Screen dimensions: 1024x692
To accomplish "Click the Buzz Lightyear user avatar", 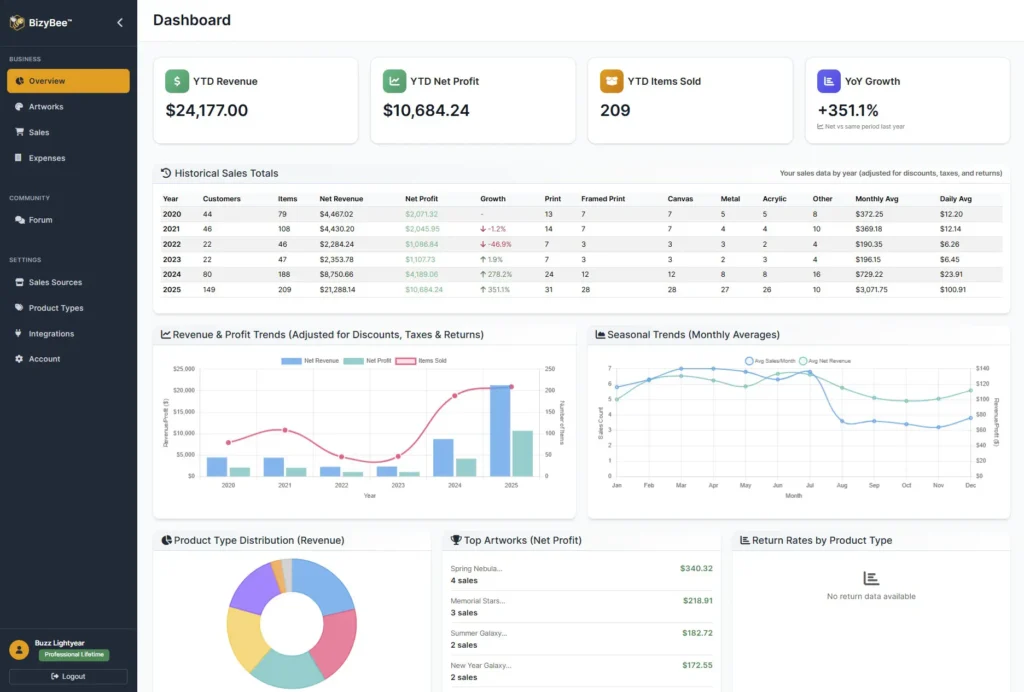I will [x=18, y=649].
